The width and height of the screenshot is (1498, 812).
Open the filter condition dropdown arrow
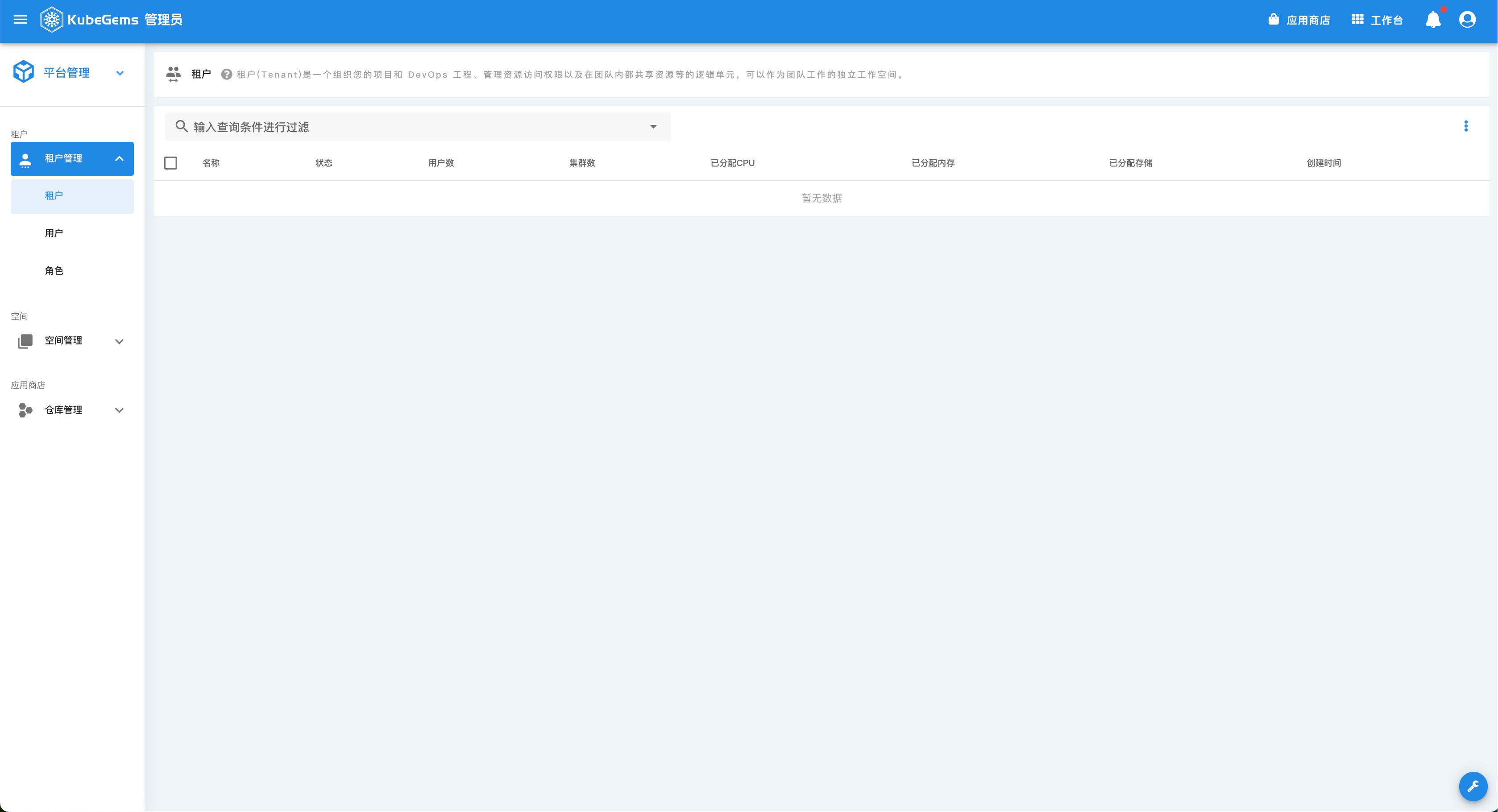[654, 127]
